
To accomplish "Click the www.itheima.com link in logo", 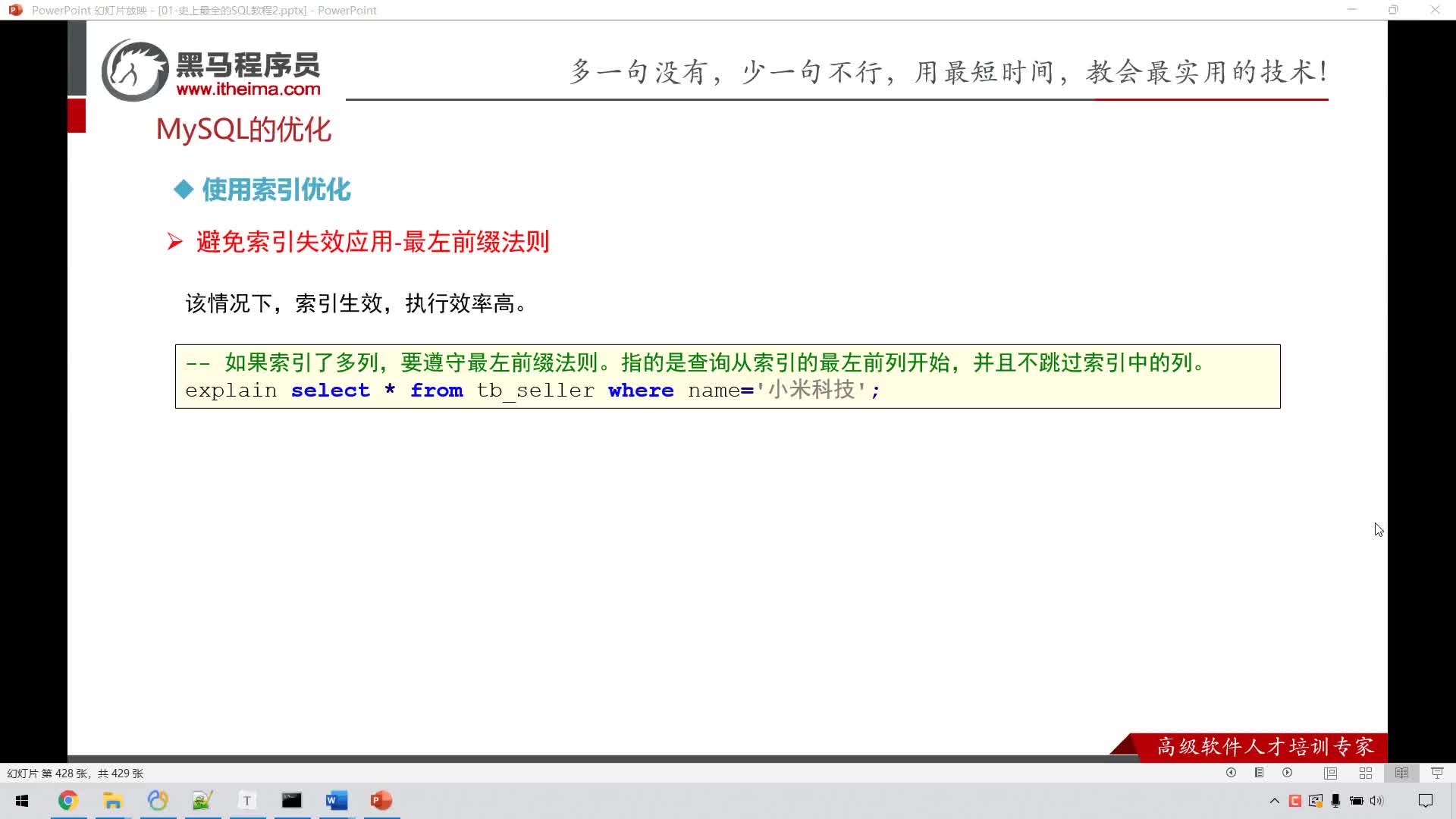I will (248, 89).
